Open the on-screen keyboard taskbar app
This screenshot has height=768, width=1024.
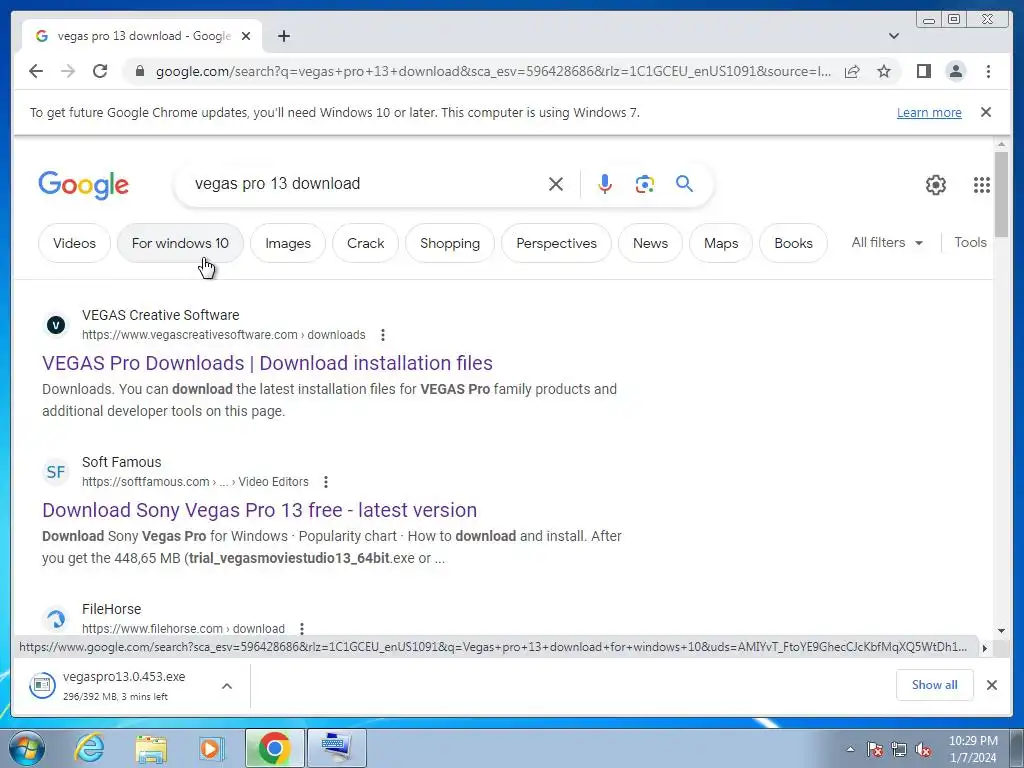(336, 748)
